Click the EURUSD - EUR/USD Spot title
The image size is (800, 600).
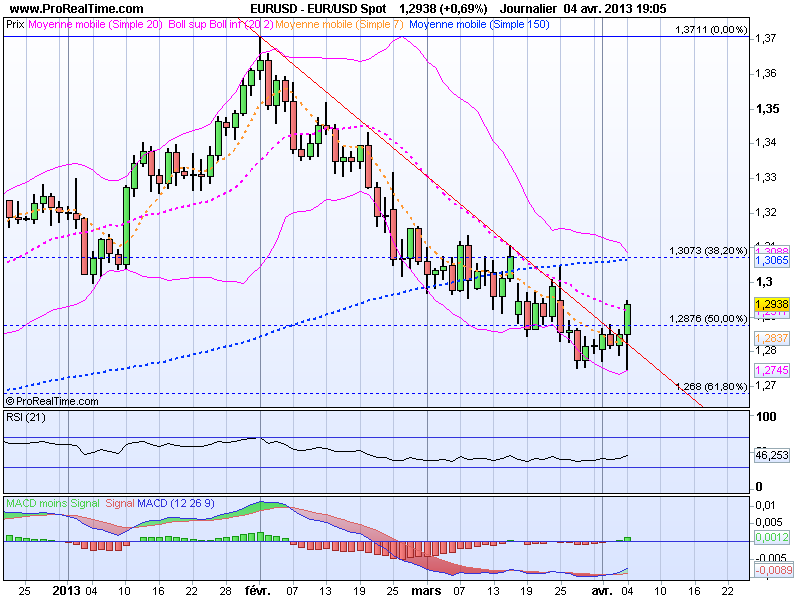pos(318,9)
